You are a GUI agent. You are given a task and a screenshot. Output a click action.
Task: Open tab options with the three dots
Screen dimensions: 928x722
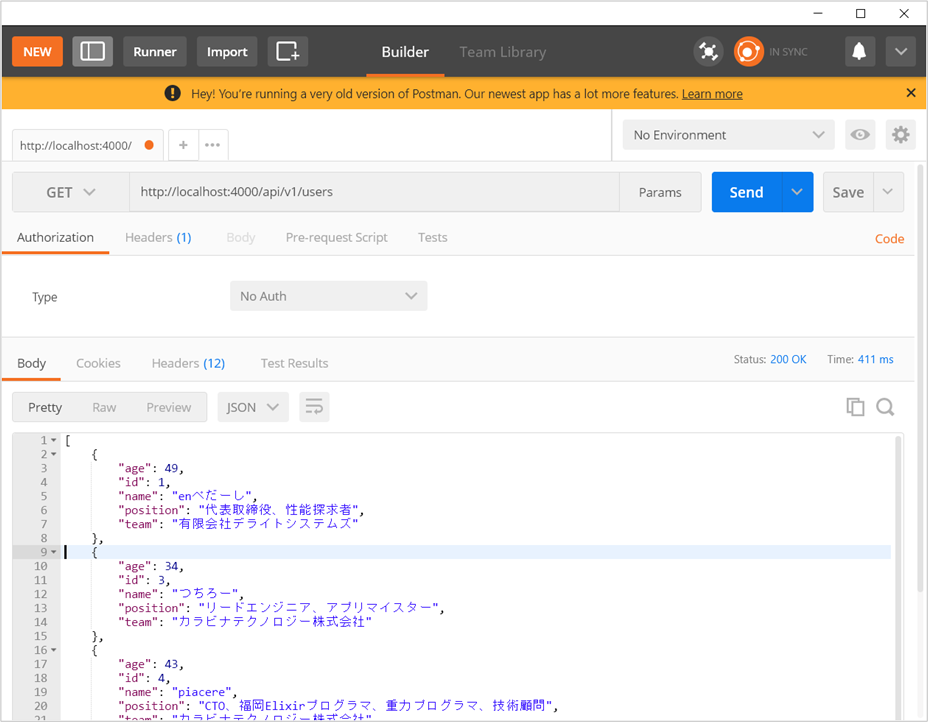pyautogui.click(x=212, y=145)
